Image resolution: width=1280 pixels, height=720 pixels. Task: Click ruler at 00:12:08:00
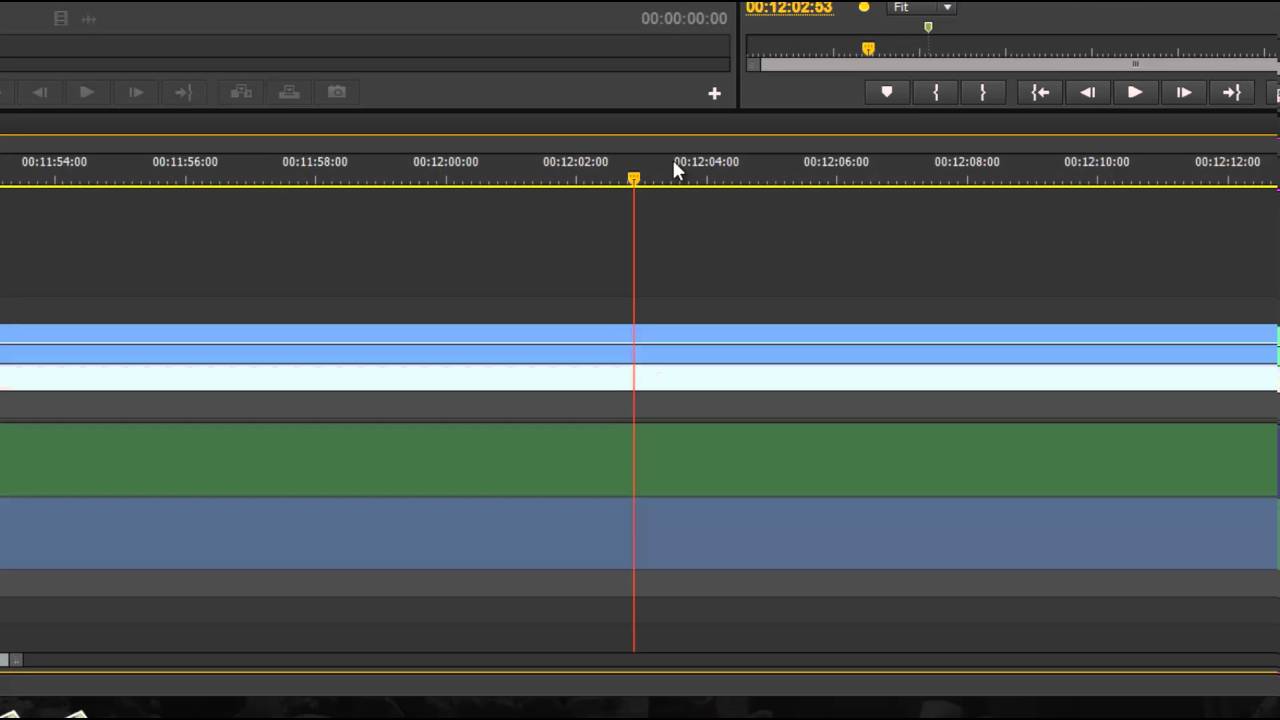tap(967, 162)
